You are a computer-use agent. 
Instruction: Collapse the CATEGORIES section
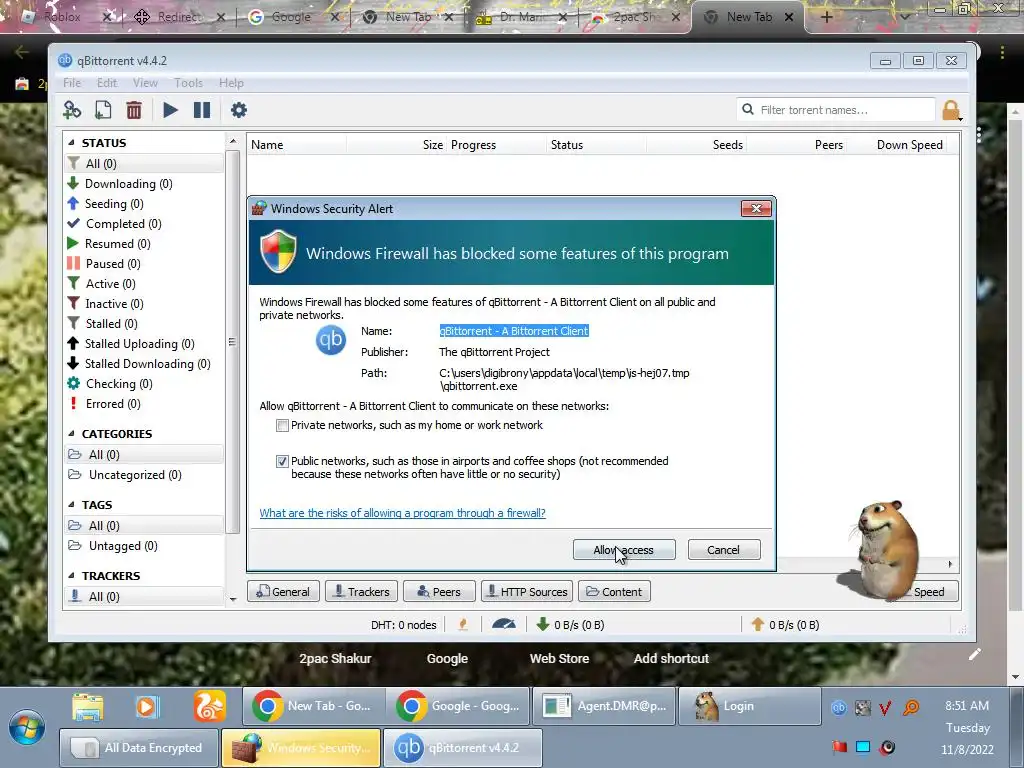pyautogui.click(x=71, y=434)
